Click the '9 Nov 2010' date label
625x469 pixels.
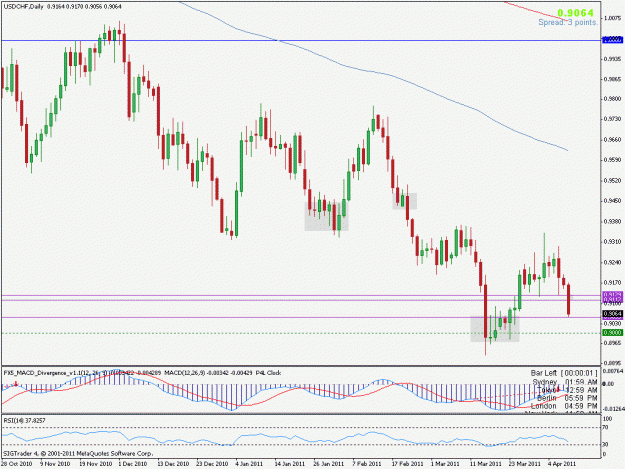coord(55,464)
